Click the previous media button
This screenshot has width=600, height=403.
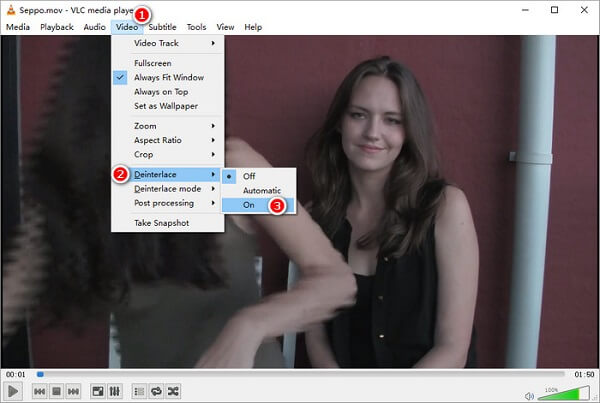pyautogui.click(x=39, y=391)
